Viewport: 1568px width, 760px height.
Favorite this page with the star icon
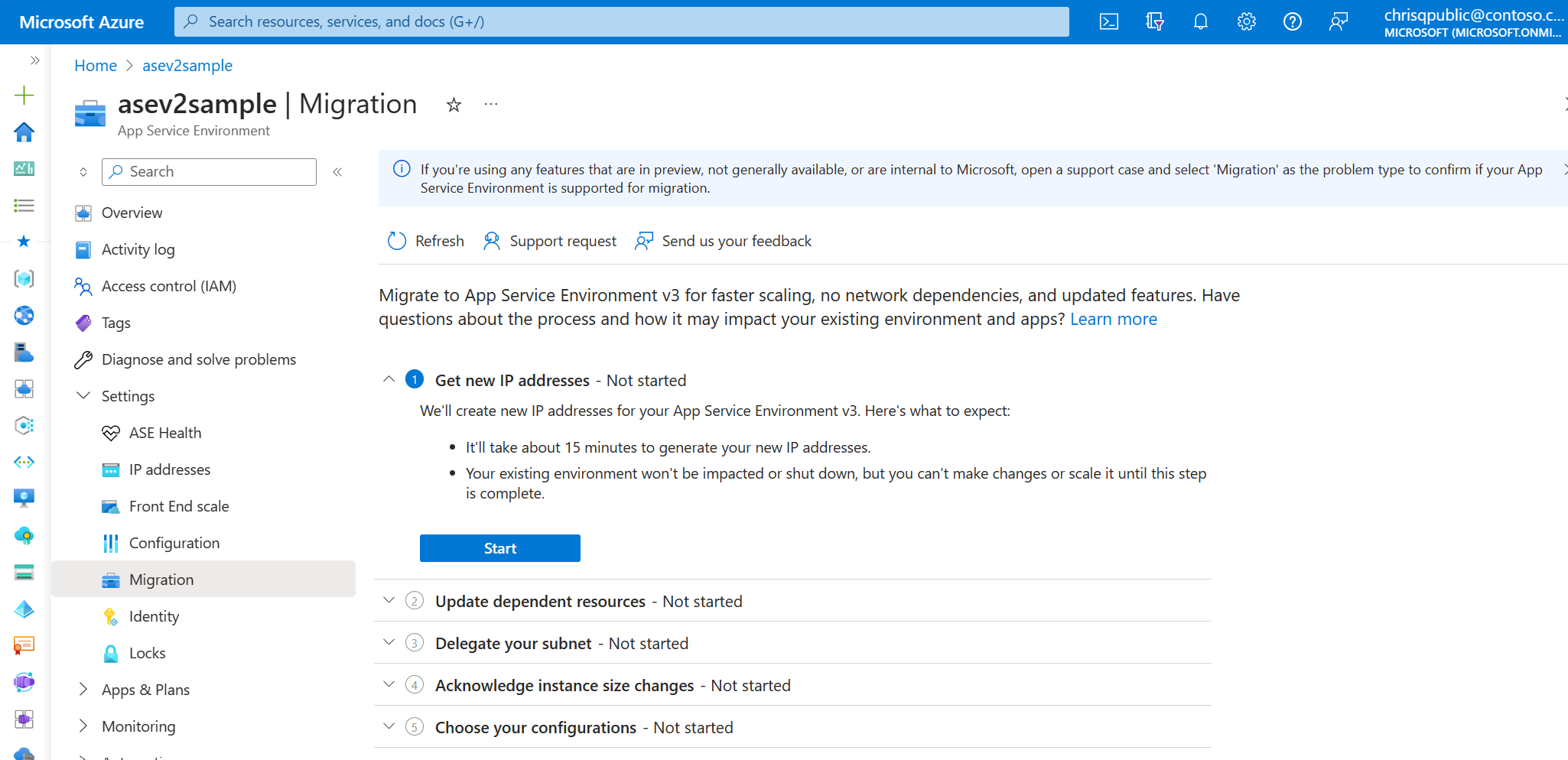[454, 105]
